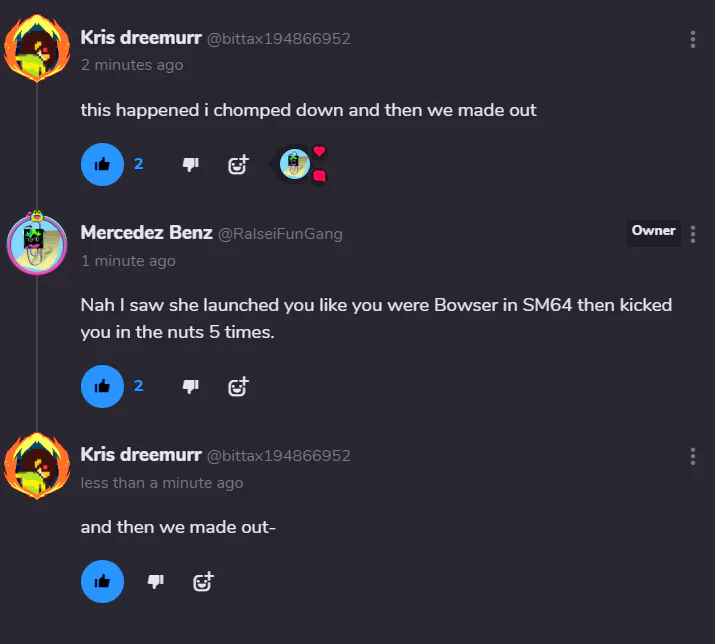Add reaction to Mercedez Benz's comment
Screen dimensions: 715x644
pos(238,387)
